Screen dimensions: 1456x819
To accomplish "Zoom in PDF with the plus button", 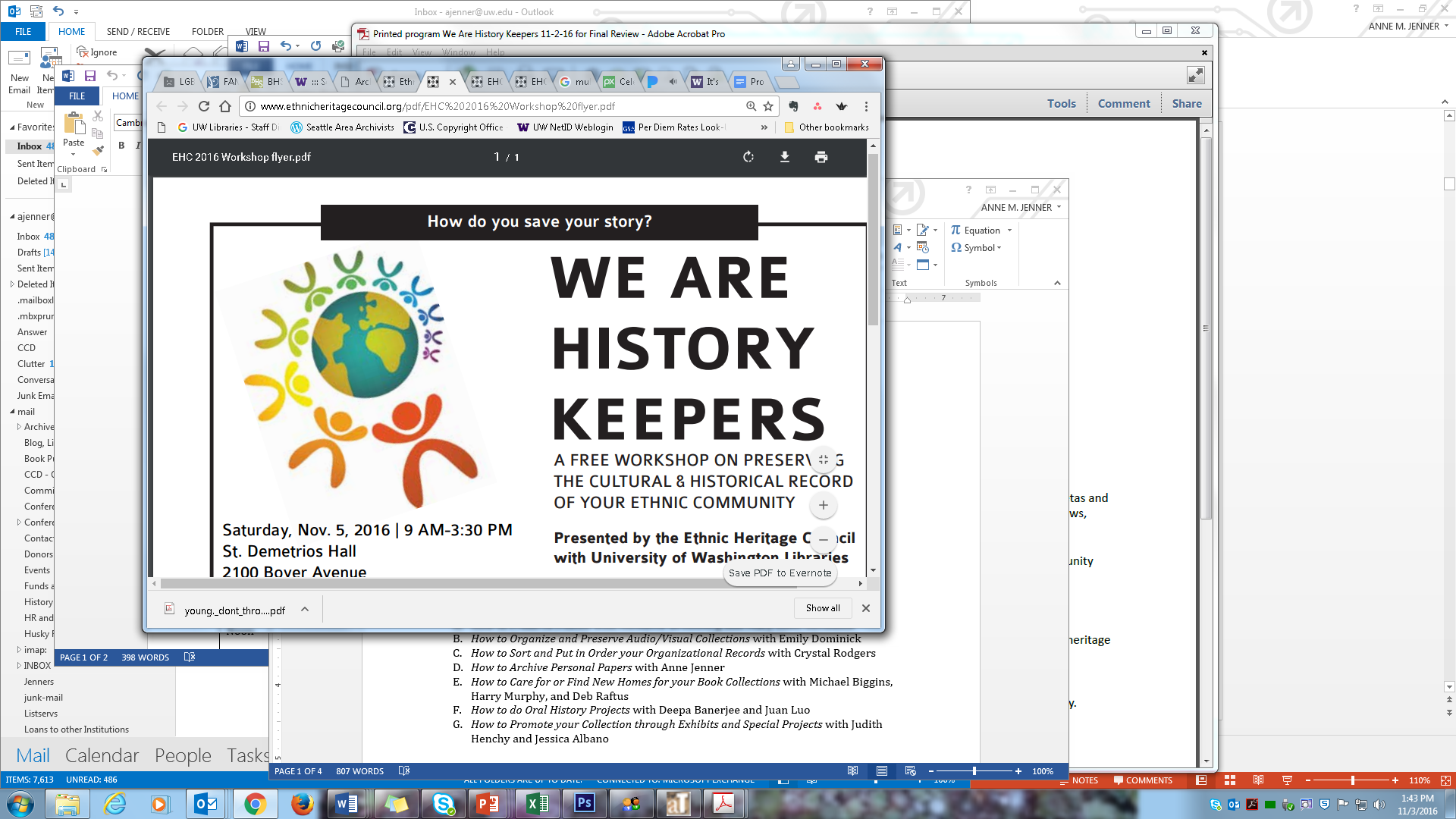I will pyautogui.click(x=824, y=505).
